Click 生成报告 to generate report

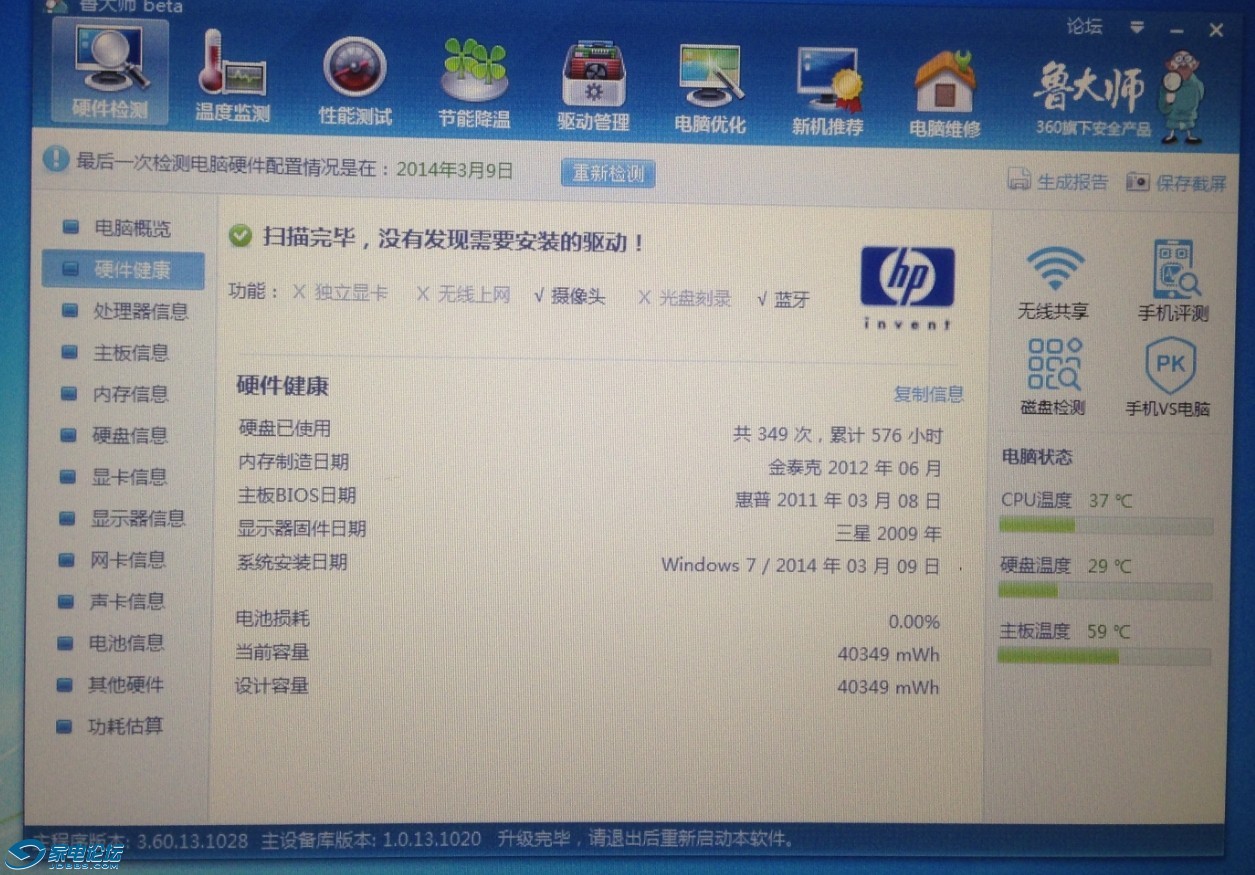point(1059,181)
